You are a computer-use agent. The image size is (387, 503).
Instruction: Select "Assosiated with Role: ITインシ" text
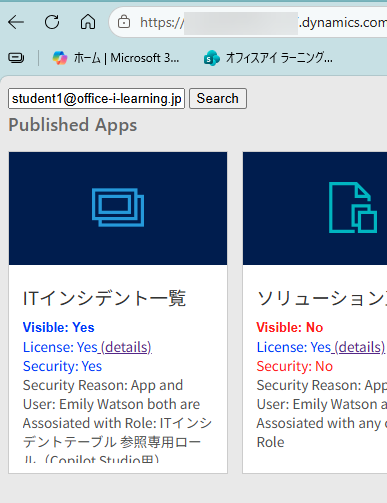pos(117,423)
